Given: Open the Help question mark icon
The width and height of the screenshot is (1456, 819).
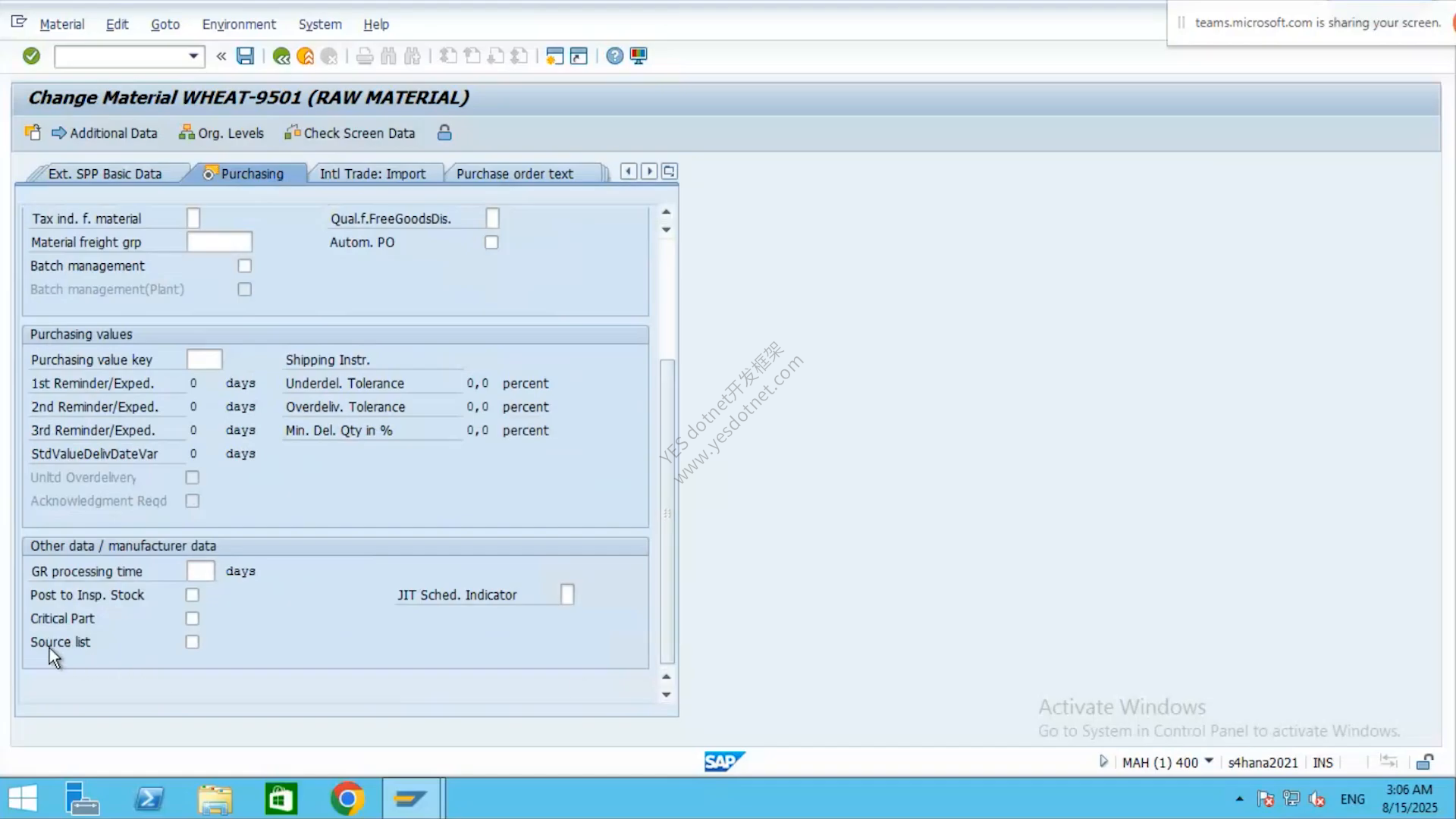Looking at the screenshot, I should (x=615, y=56).
